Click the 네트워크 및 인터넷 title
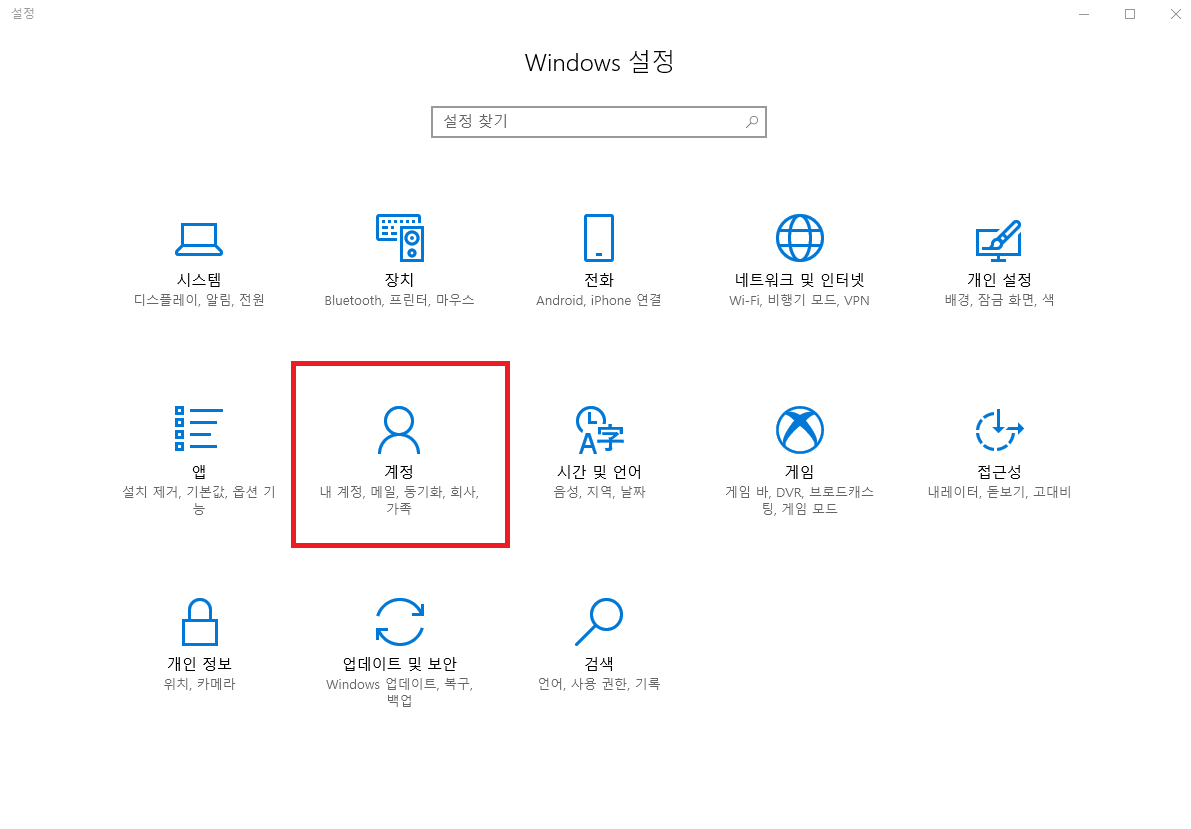This screenshot has width=1191, height=829. click(x=800, y=280)
